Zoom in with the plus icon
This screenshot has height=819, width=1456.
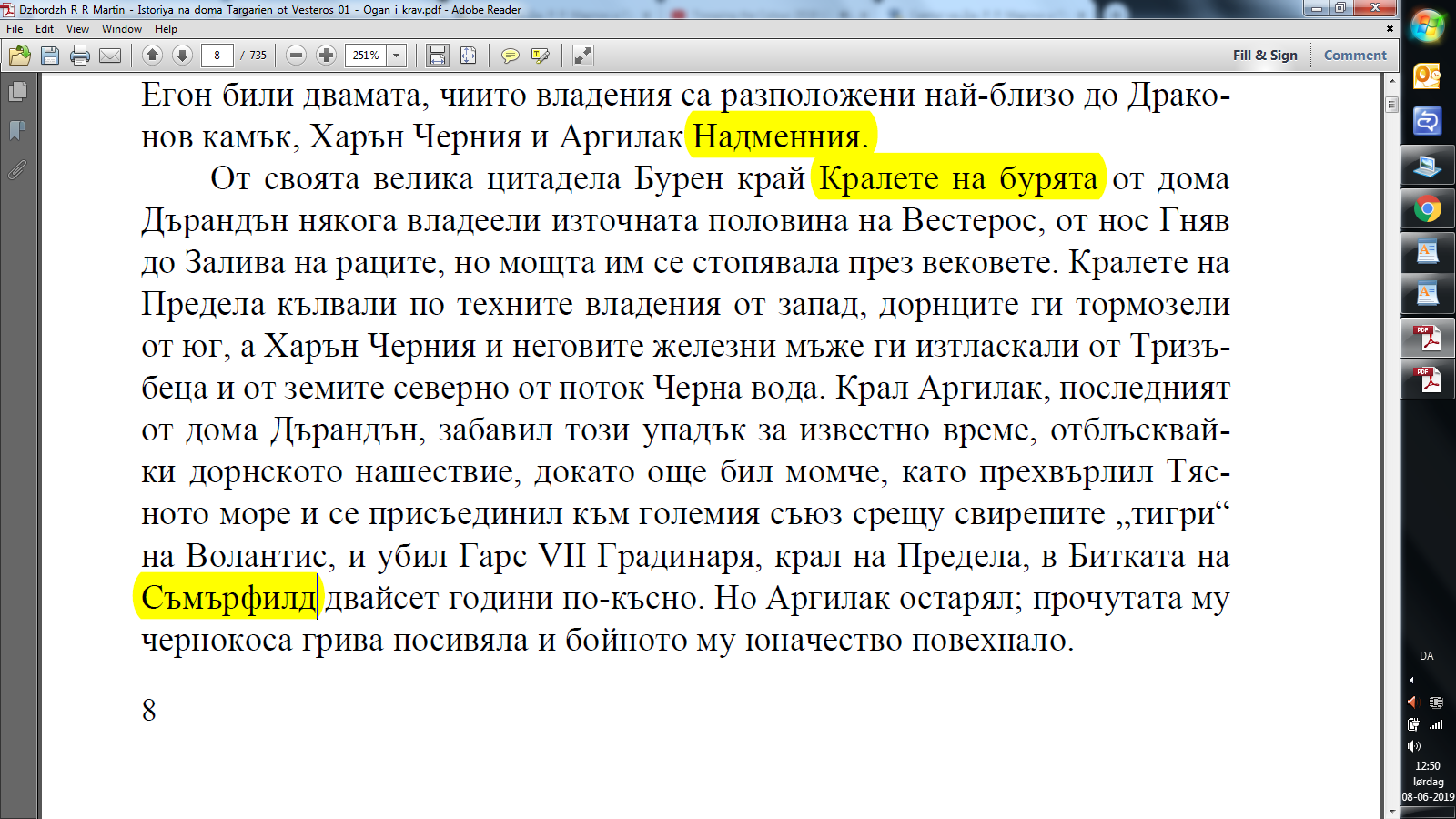click(326, 56)
